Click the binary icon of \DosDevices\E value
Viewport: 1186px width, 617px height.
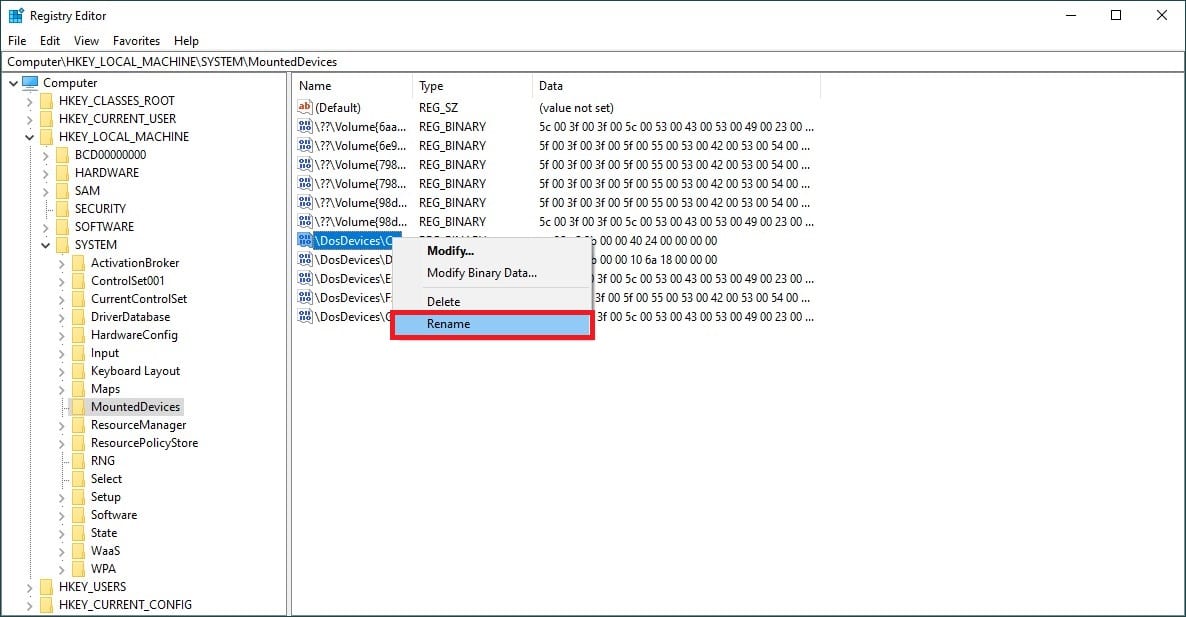305,278
